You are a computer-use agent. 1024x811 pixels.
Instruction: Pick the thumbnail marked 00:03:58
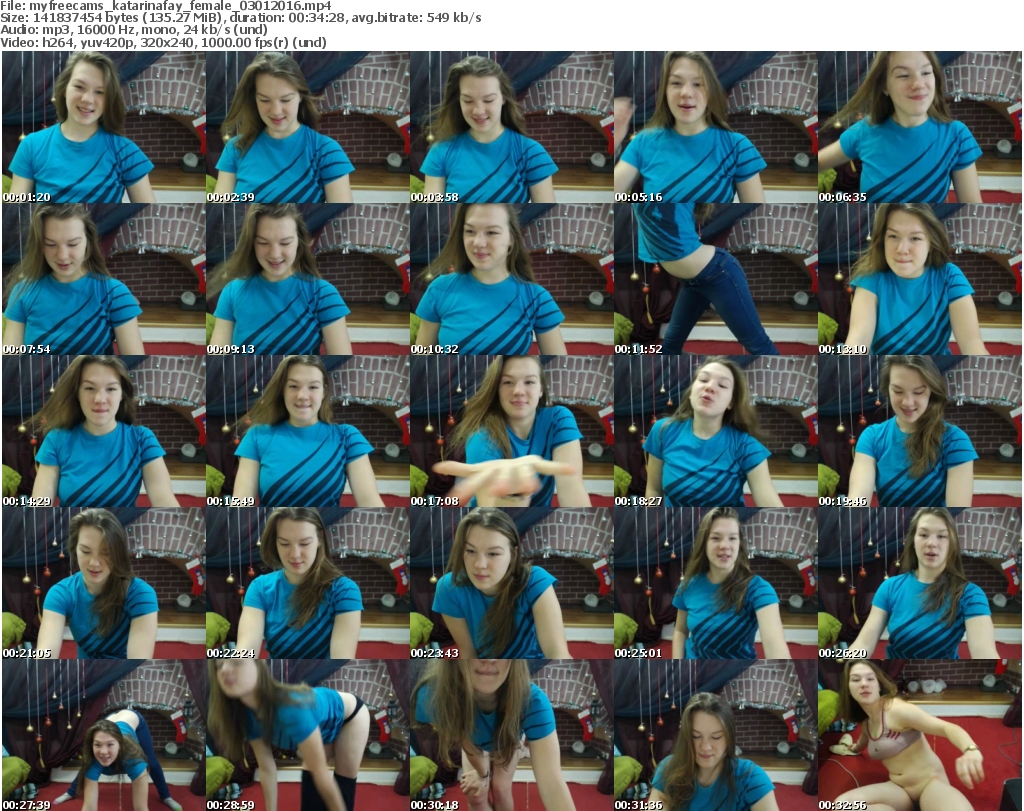[511, 127]
